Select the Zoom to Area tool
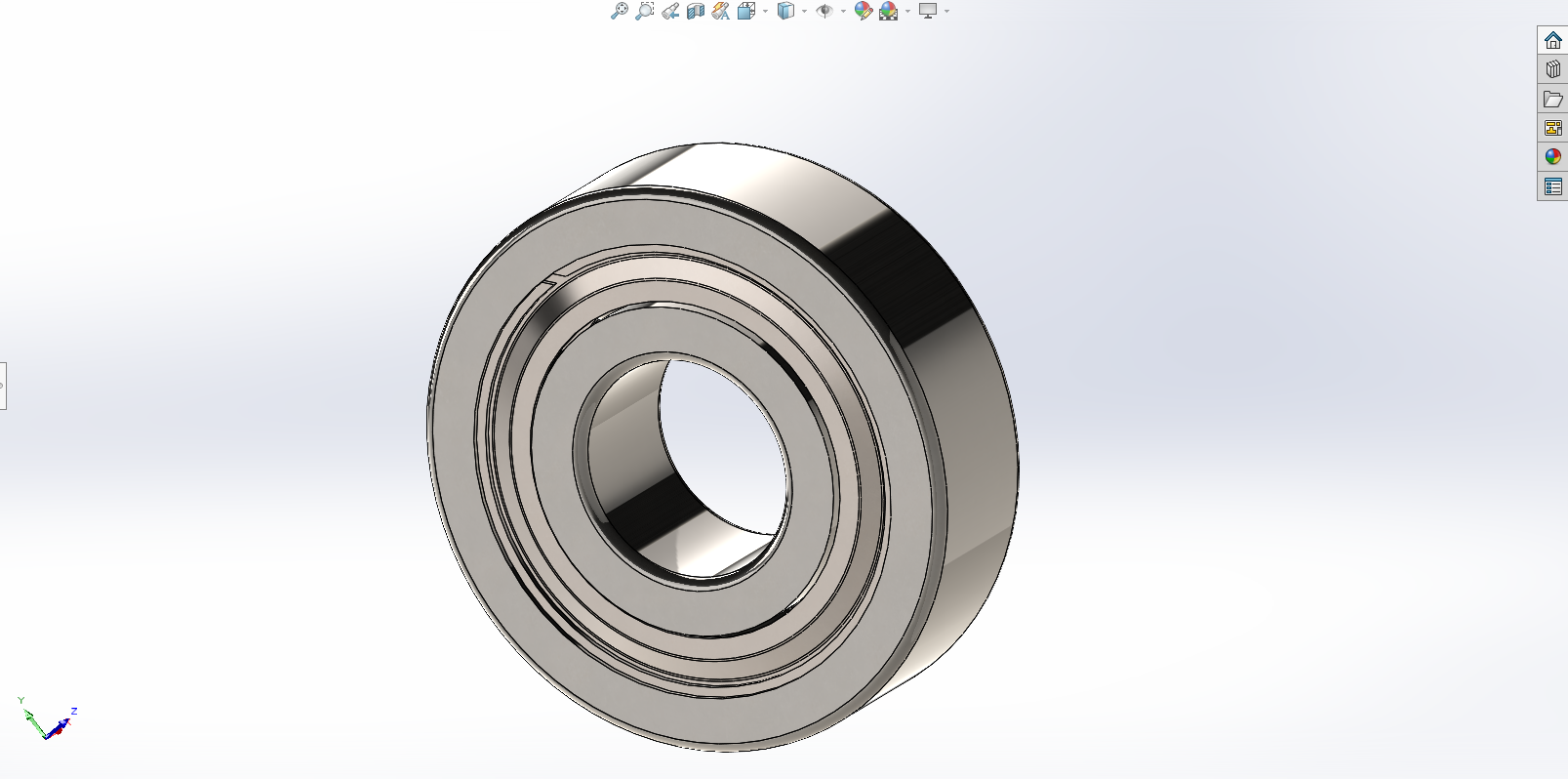1568x779 pixels. pos(645,11)
